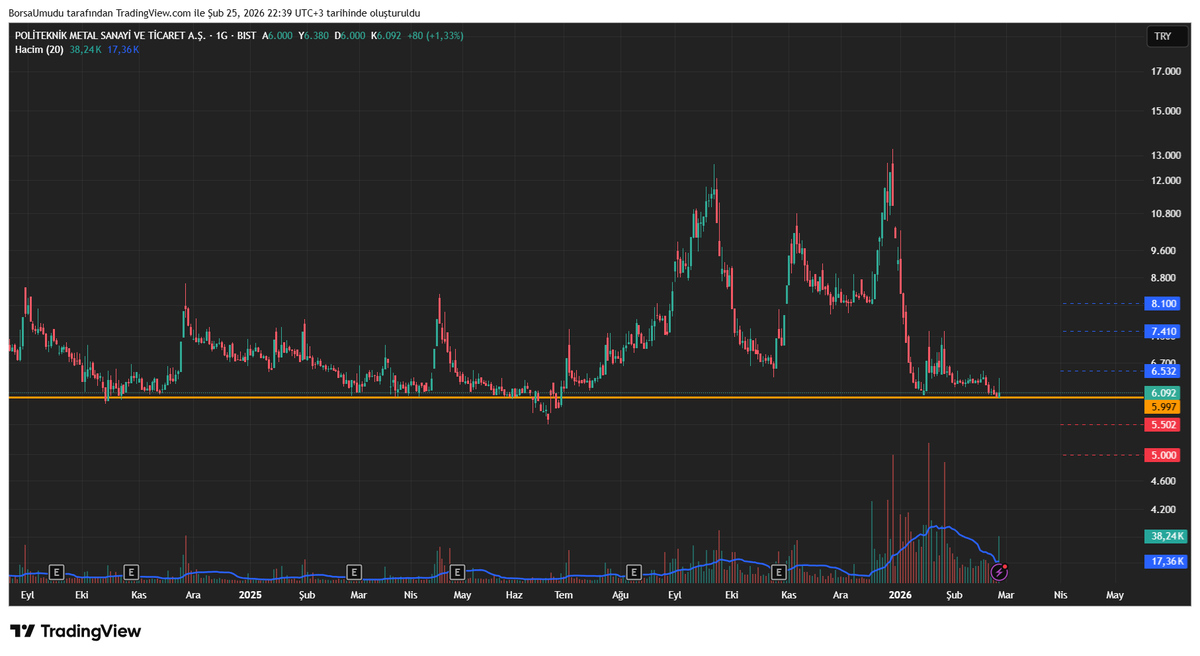
Task: Select the orange 5.997 price label
Action: click(1164, 407)
